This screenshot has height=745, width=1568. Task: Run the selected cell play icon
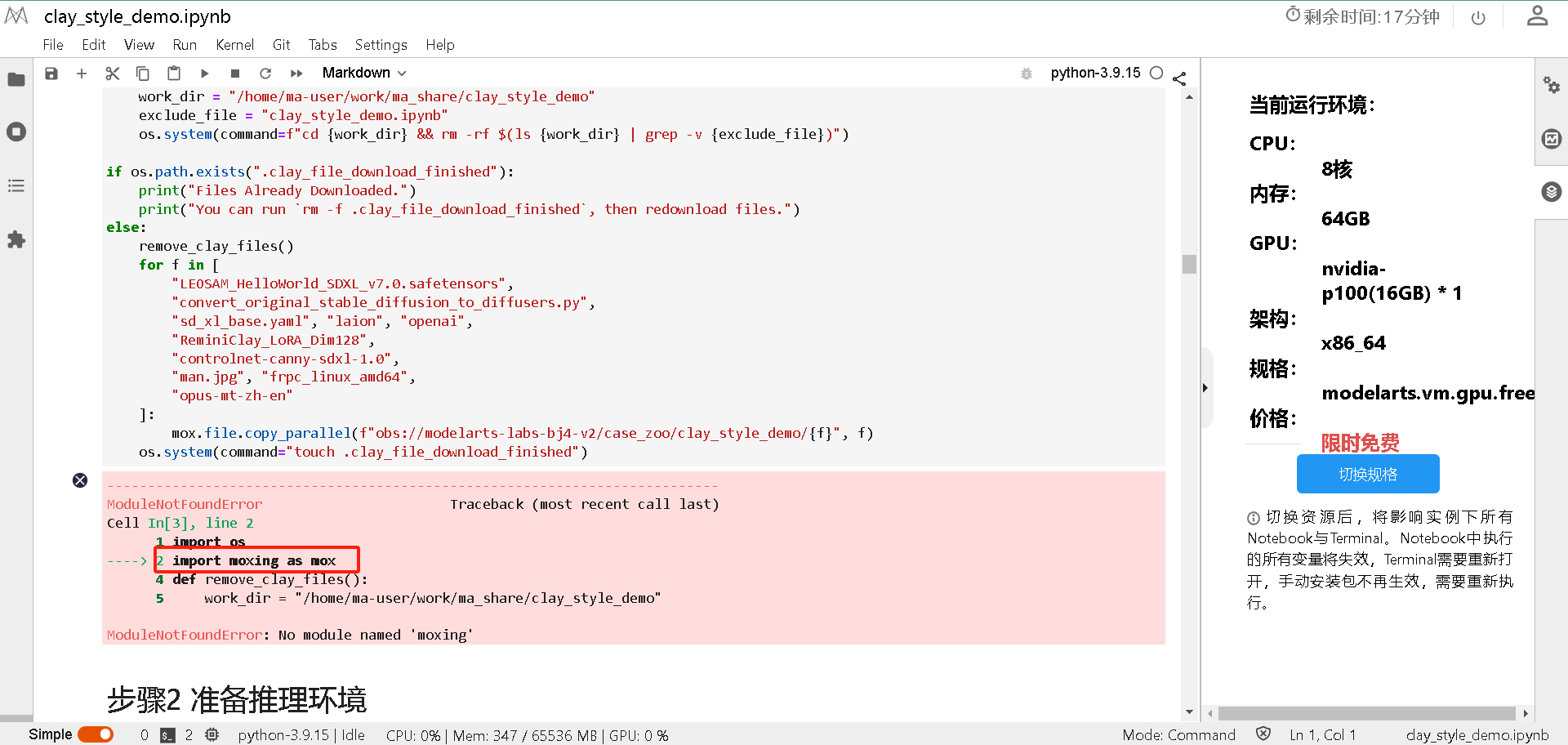tap(205, 74)
